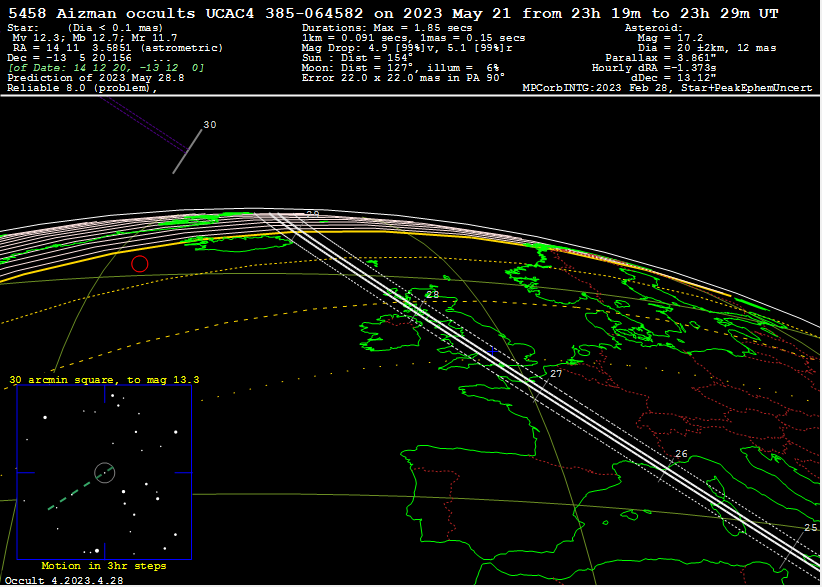Select the 28 minute marker on the path
Viewport: 822px width, 587px height.
click(x=432, y=295)
